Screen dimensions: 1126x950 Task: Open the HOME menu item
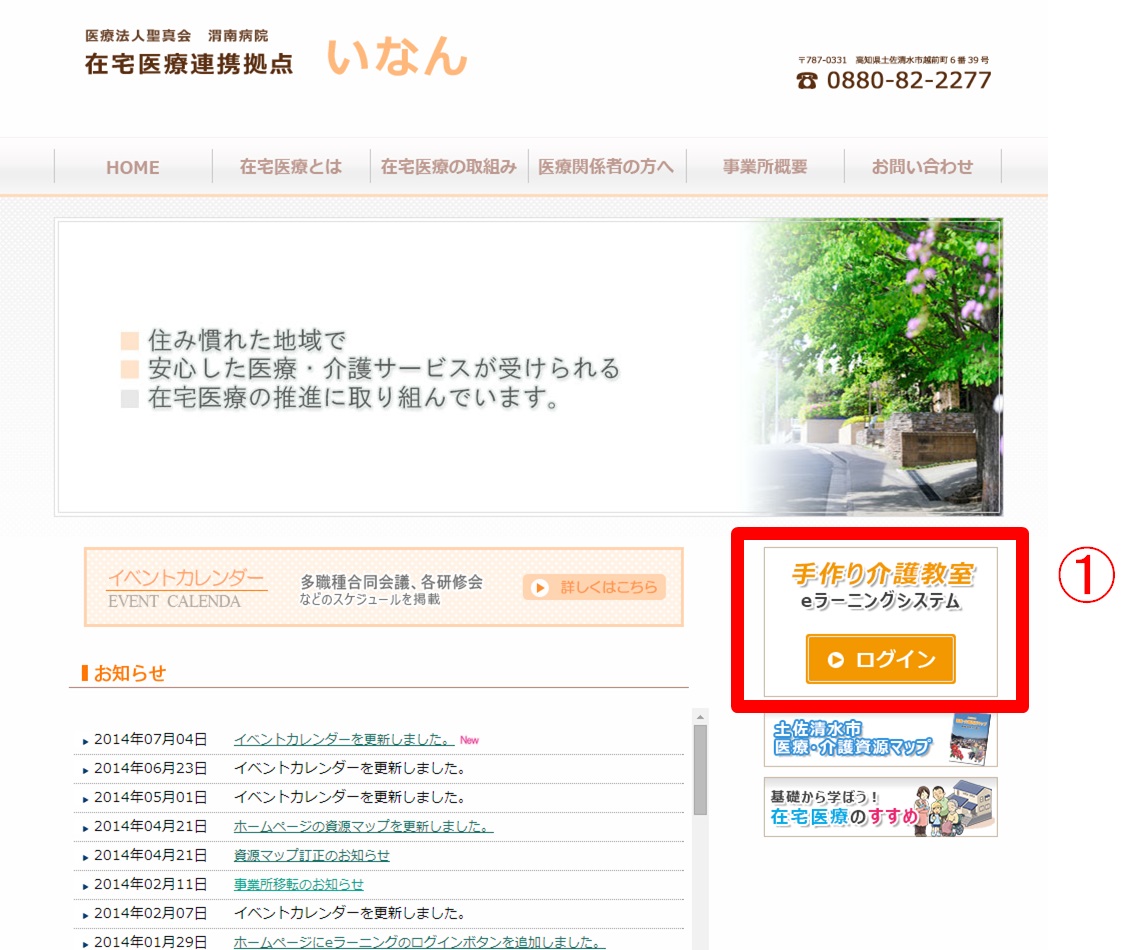click(133, 167)
